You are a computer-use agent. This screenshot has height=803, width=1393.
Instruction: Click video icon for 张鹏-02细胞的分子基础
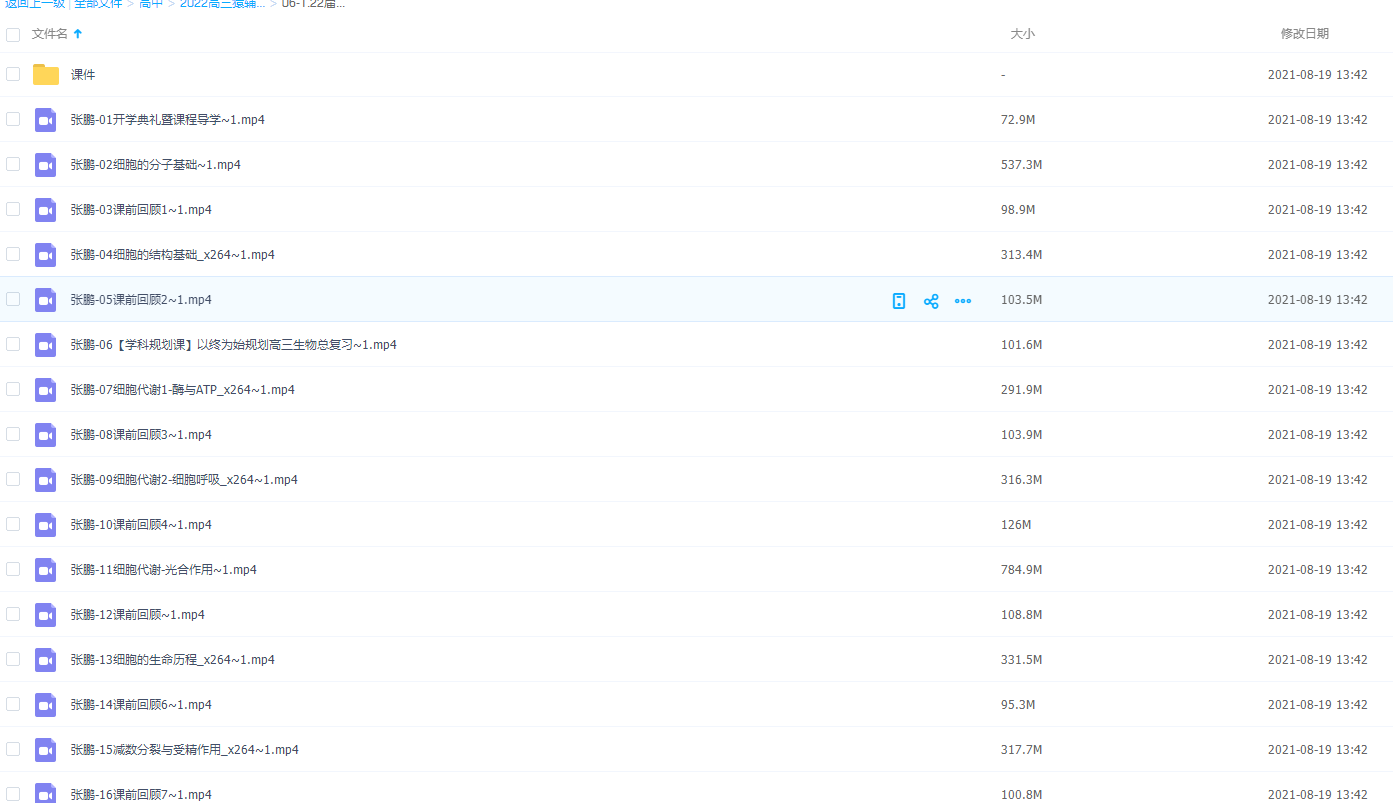pos(46,165)
